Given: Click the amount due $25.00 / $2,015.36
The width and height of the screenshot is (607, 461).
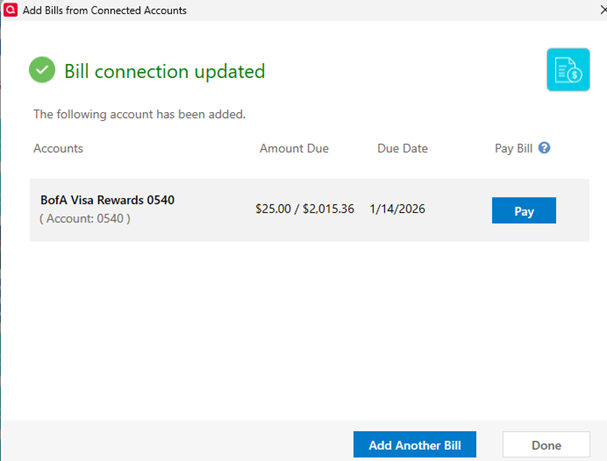Looking at the screenshot, I should pos(304,209).
